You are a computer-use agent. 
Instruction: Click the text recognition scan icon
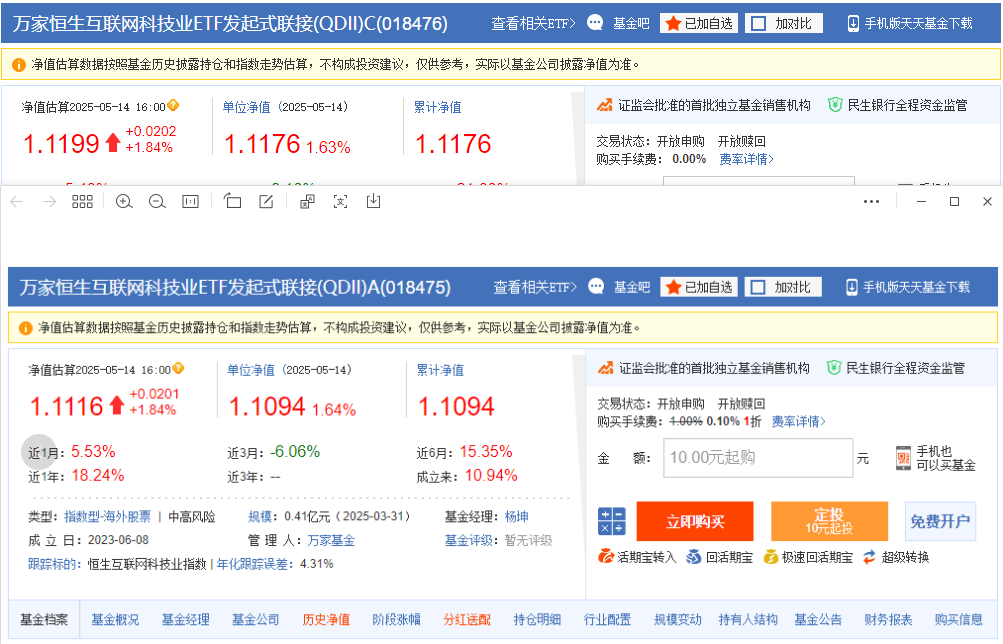[340, 201]
